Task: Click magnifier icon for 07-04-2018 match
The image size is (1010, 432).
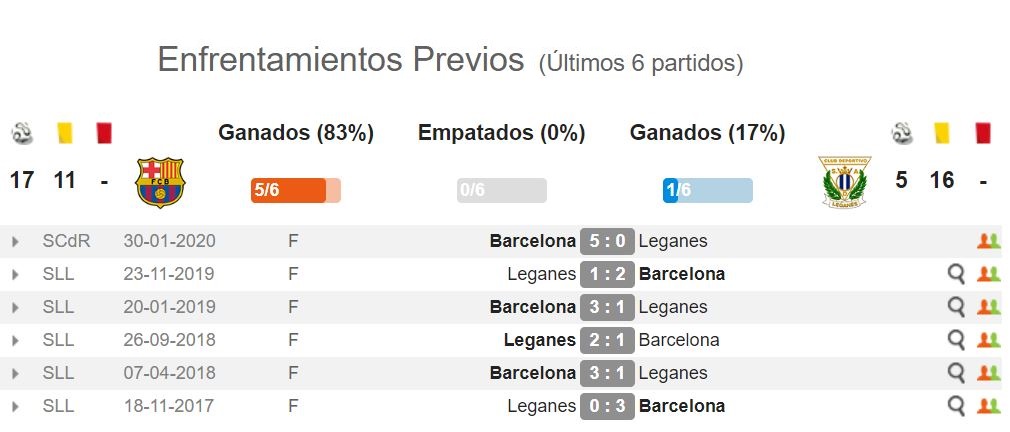Action: (957, 373)
